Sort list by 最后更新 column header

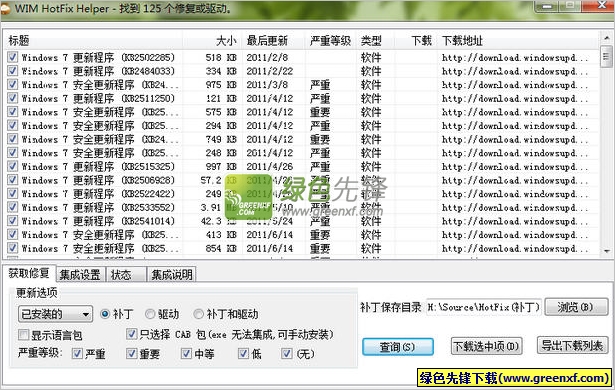click(x=273, y=40)
